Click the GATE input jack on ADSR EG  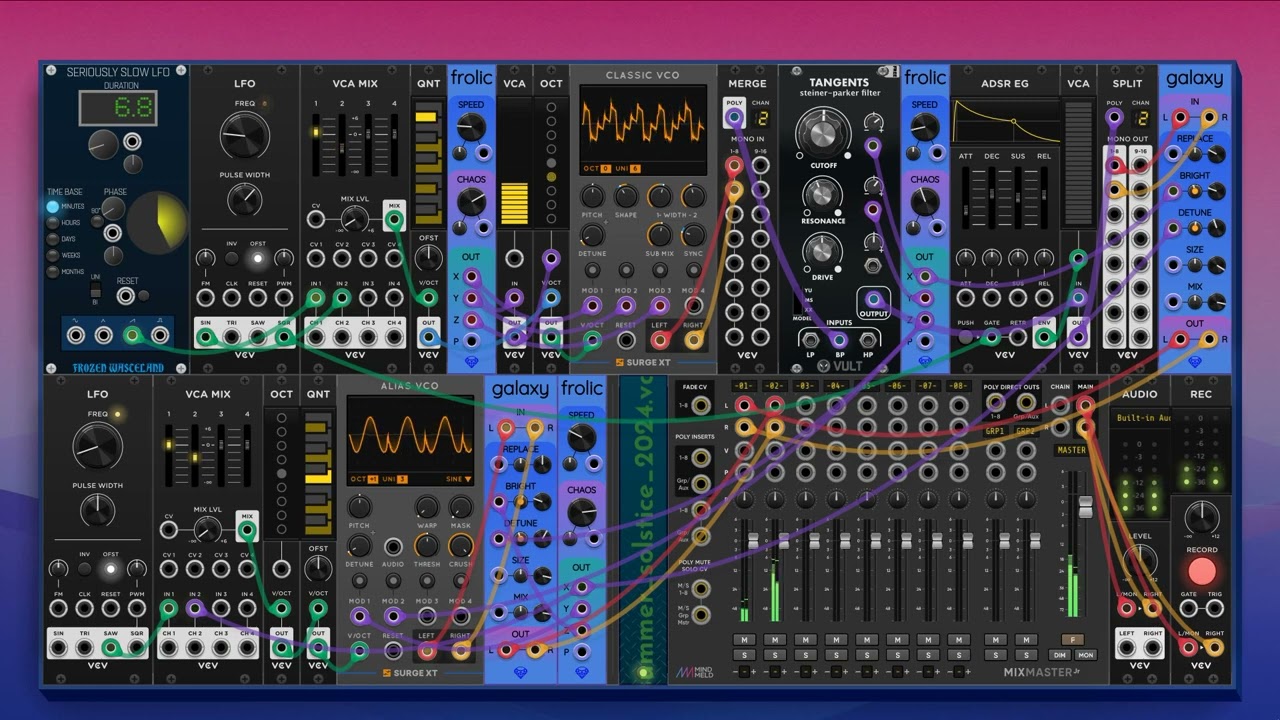992,338
